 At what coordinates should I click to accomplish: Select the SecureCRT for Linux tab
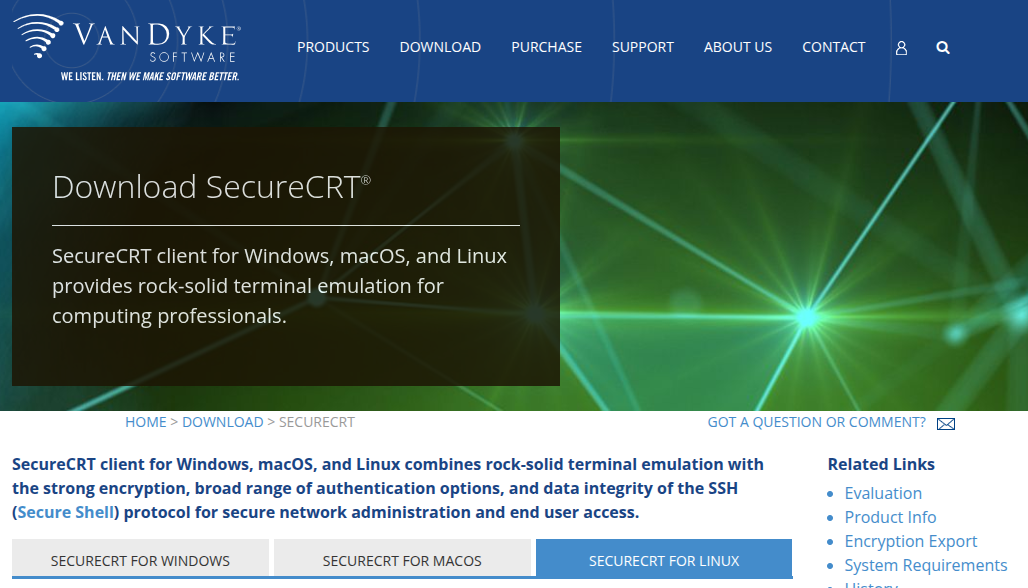(x=664, y=561)
